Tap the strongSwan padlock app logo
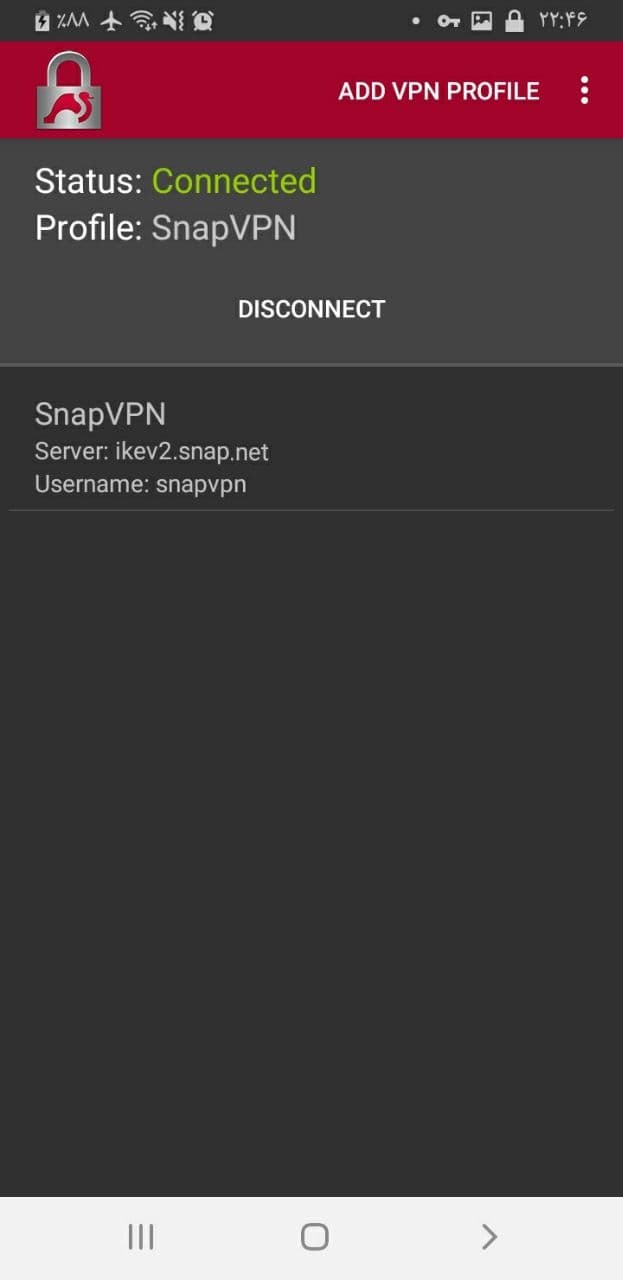Image resolution: width=623 pixels, height=1280 pixels. 69,90
